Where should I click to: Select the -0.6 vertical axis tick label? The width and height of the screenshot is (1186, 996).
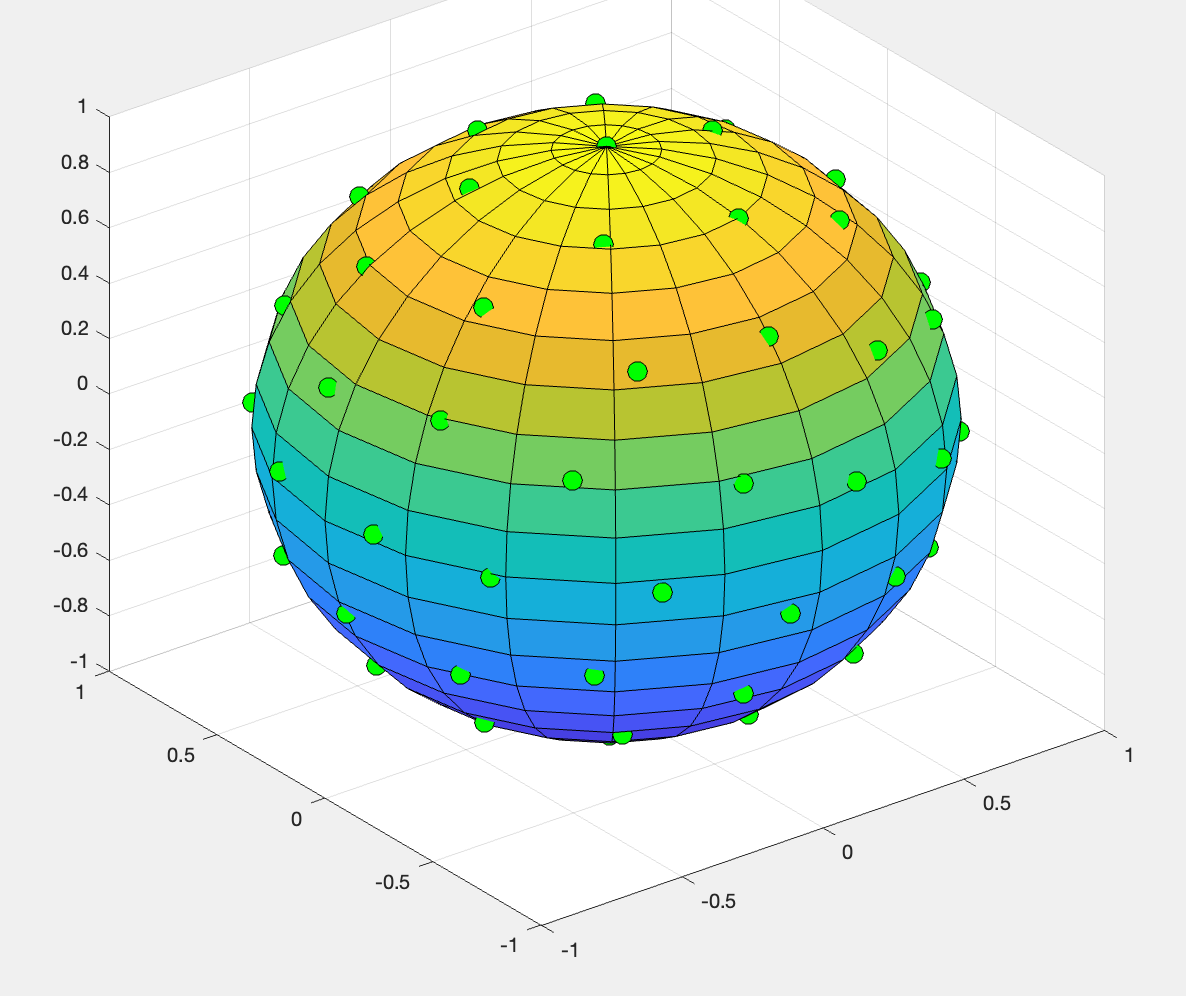(71, 551)
